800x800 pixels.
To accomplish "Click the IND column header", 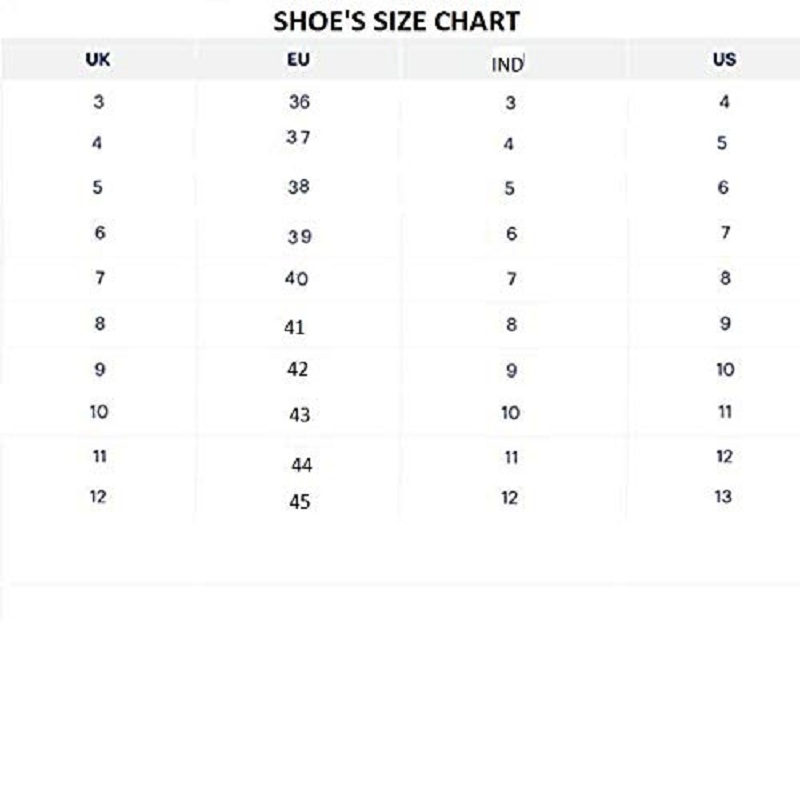I will [508, 65].
